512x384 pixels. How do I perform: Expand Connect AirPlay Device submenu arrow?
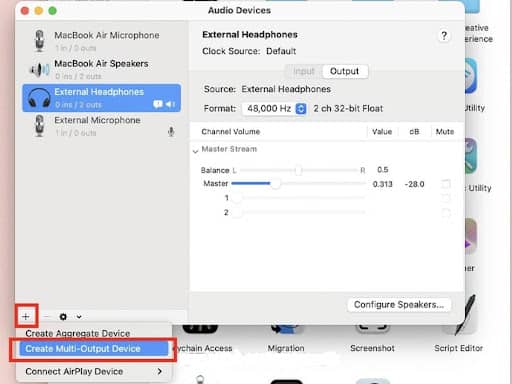coord(160,371)
